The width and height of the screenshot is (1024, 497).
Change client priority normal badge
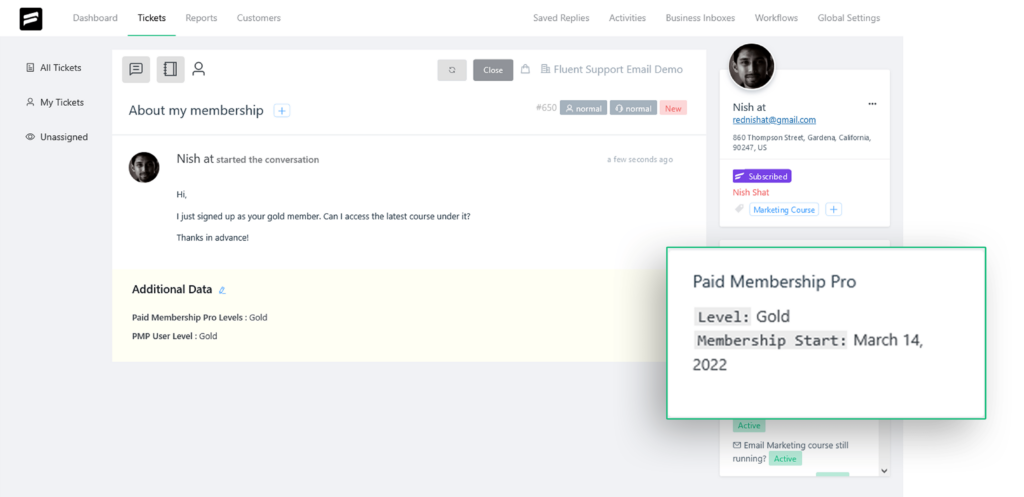pos(583,108)
